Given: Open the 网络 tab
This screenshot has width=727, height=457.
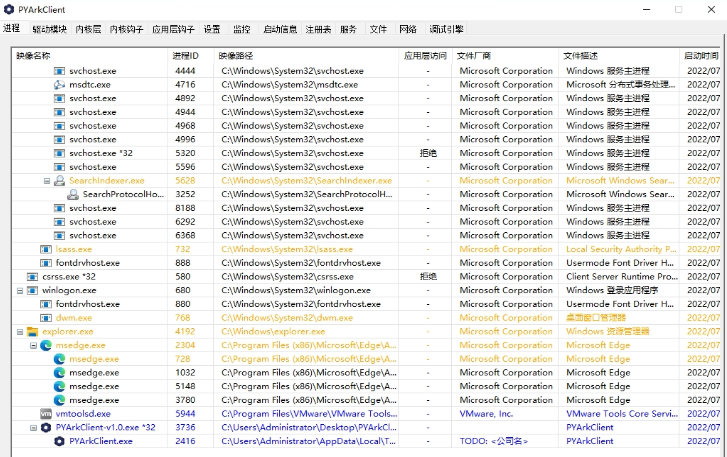Looking at the screenshot, I should click(x=408, y=29).
